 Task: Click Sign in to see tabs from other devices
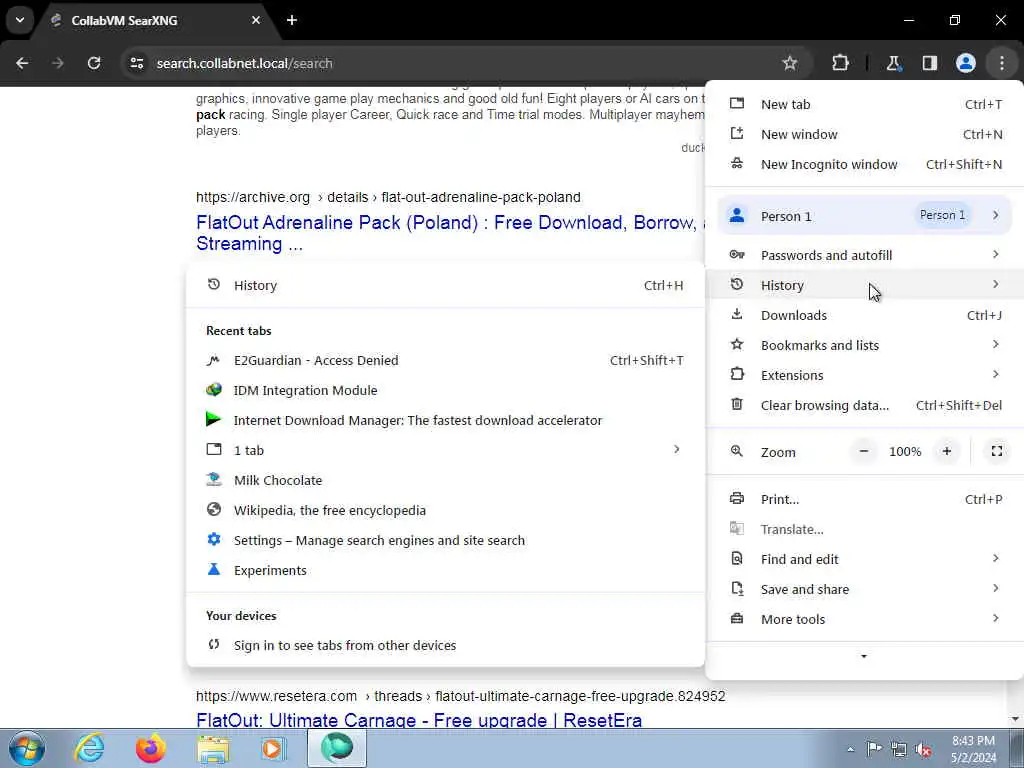coord(445,645)
